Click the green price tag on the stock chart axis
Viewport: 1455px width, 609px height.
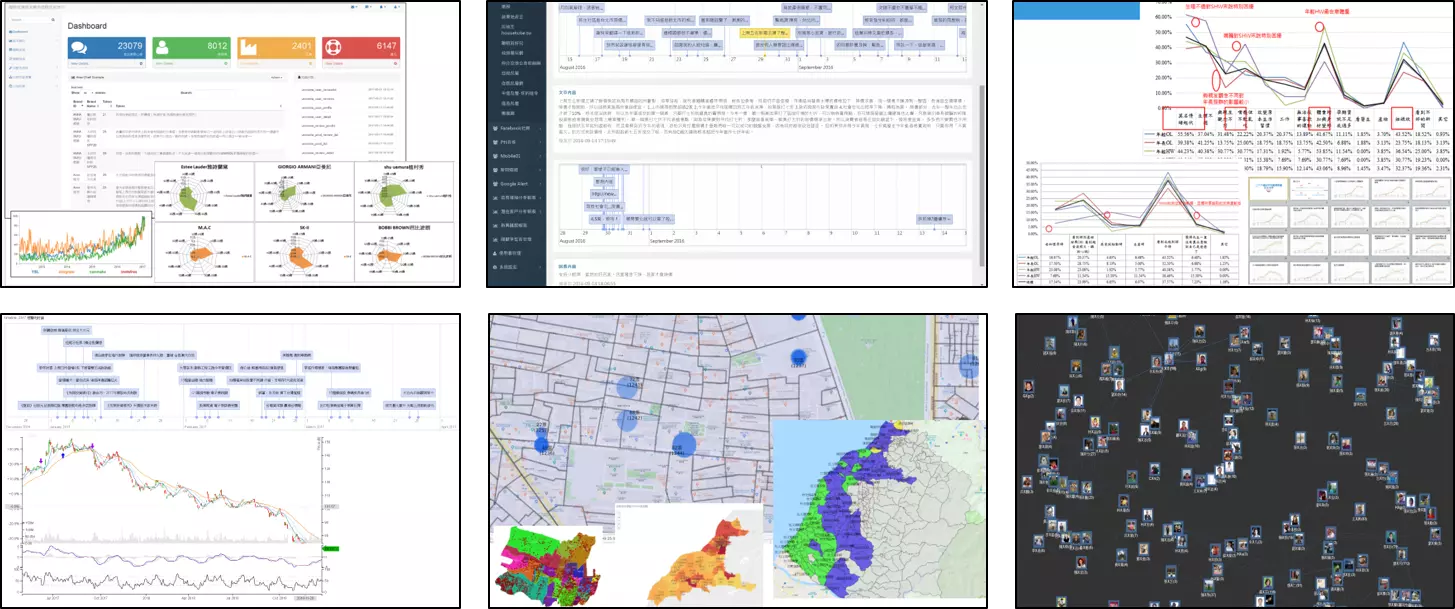point(330,548)
